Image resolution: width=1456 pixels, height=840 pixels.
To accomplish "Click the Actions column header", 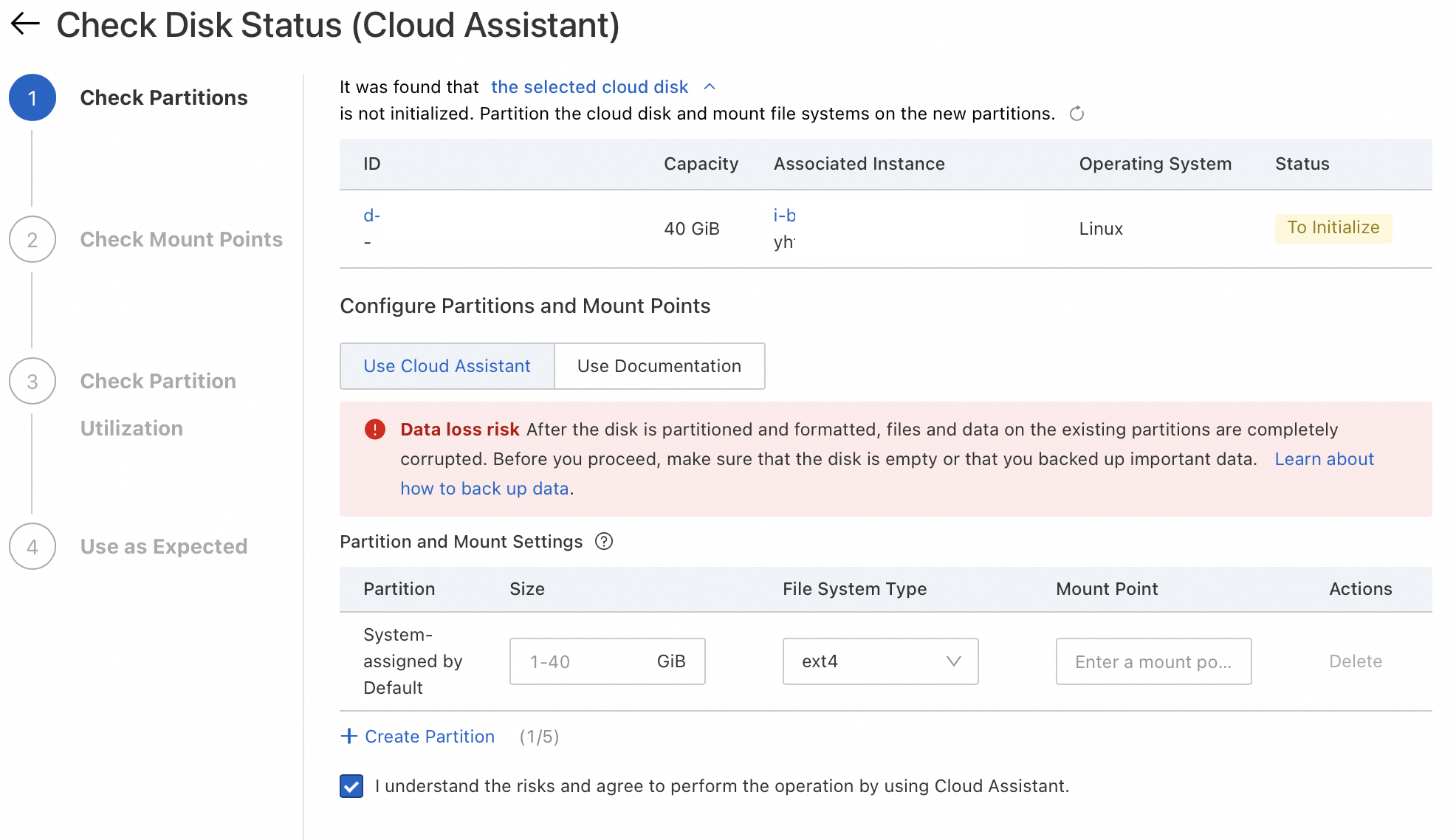I will pos(1361,589).
